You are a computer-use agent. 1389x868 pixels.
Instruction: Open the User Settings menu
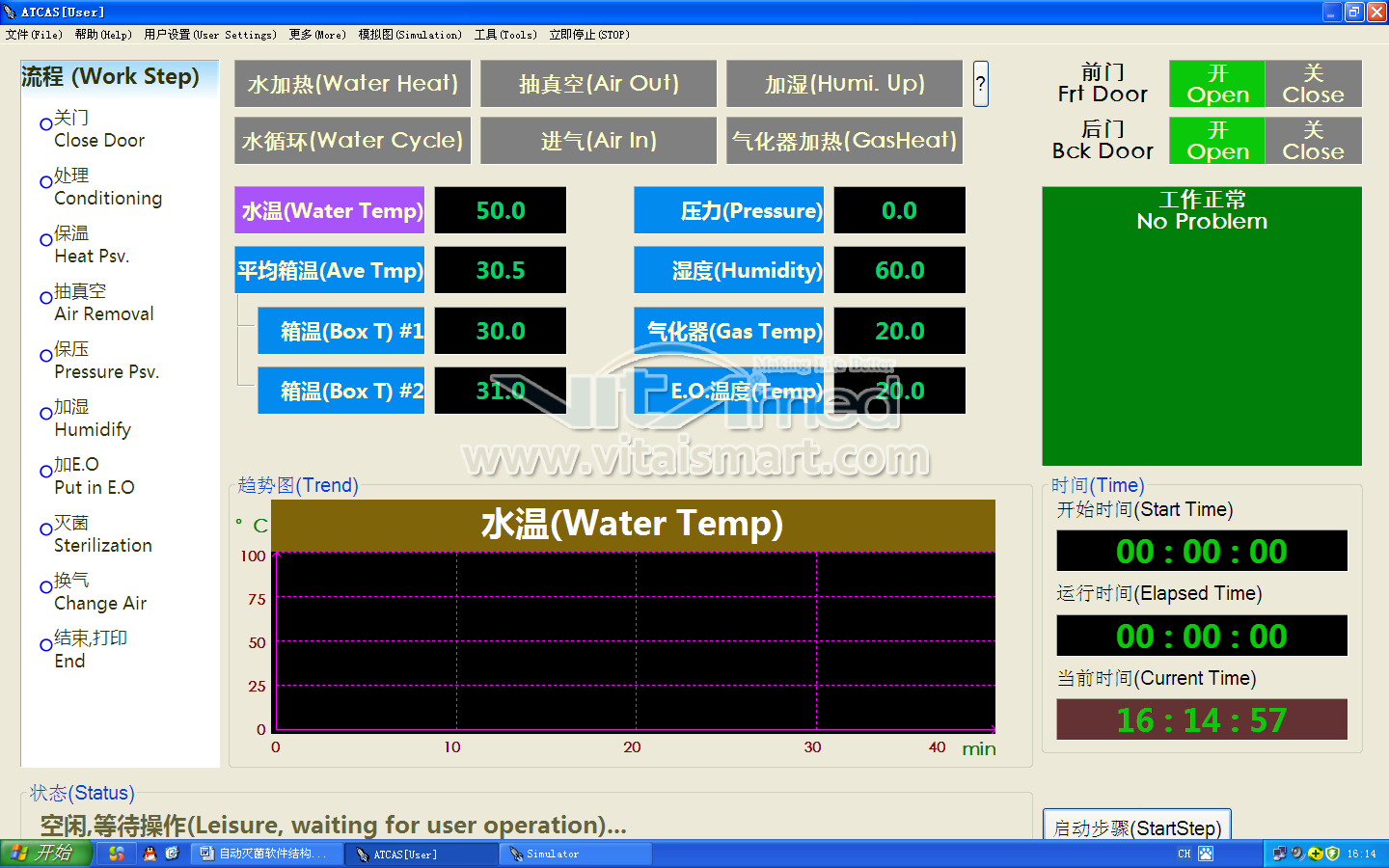click(x=209, y=35)
